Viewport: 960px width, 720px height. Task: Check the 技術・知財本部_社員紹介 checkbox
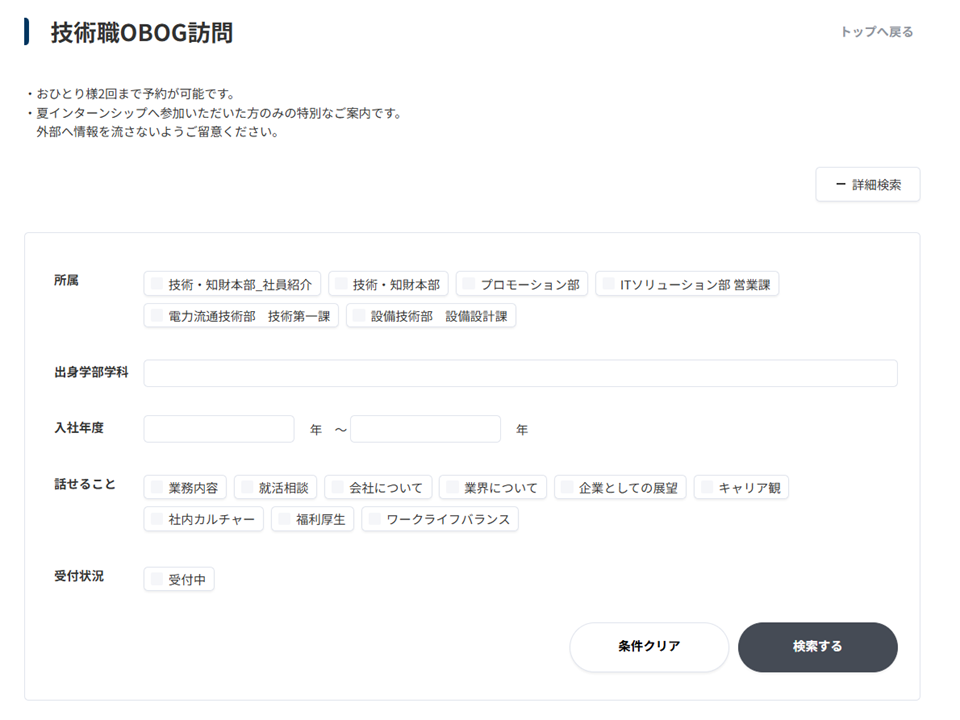click(156, 284)
